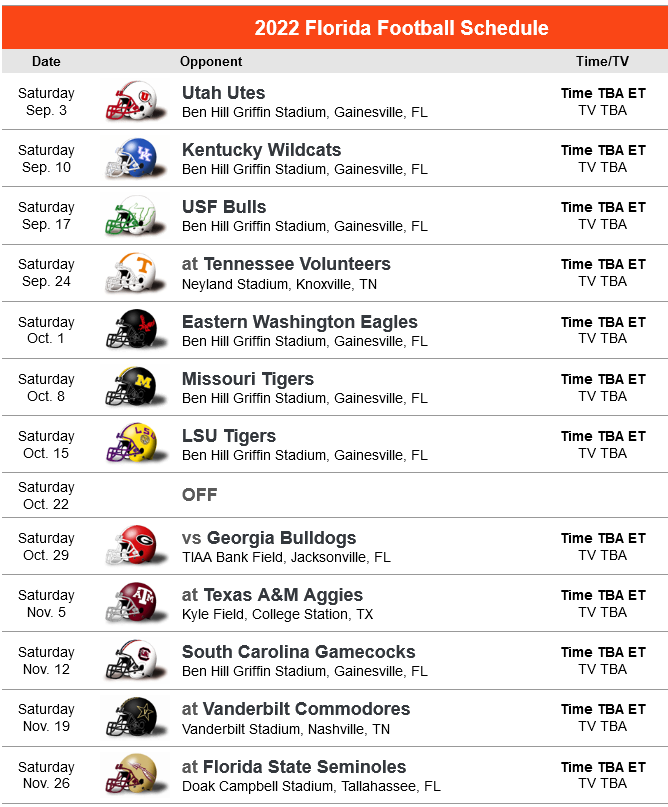Click the Texas A&M maroon helmet icon
The height and width of the screenshot is (807, 668).
tap(135, 602)
